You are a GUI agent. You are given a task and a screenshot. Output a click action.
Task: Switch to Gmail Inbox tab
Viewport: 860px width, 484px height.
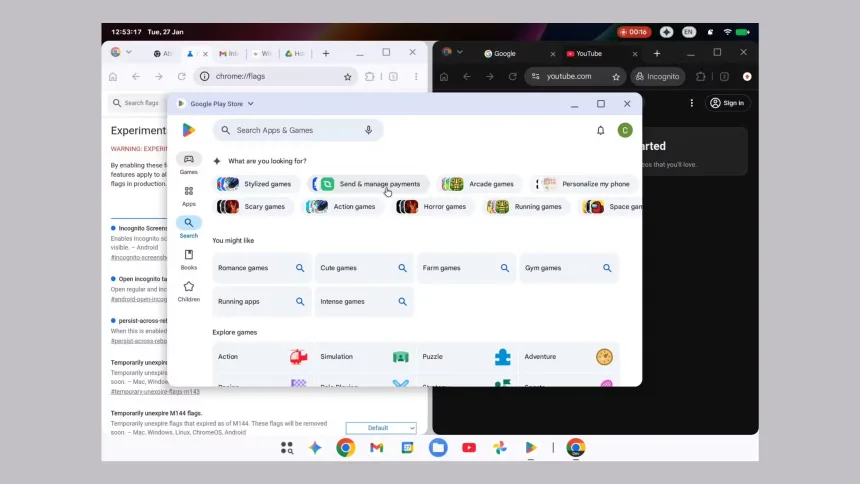[229, 53]
